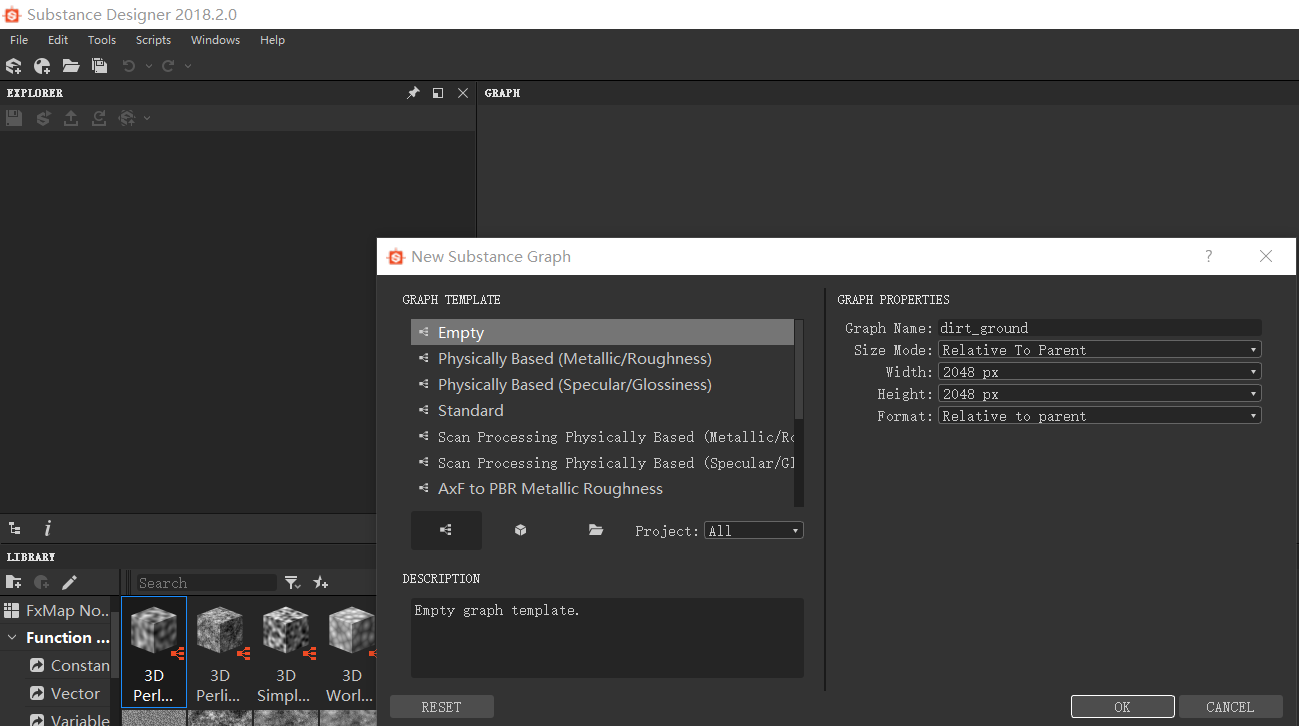
Task: Open the Edit menu
Action: point(58,40)
